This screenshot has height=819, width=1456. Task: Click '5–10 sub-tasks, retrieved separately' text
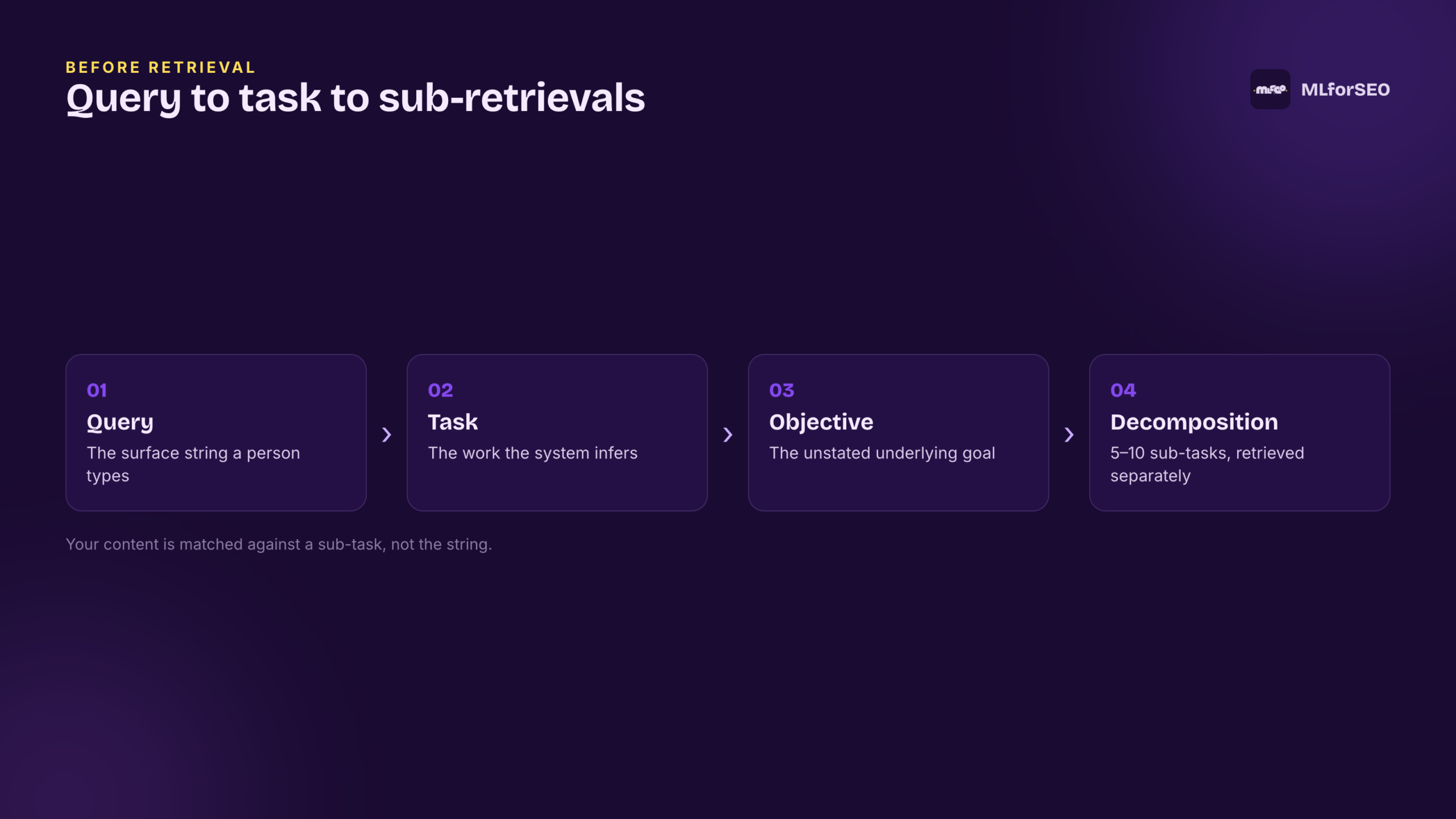[x=1207, y=464]
